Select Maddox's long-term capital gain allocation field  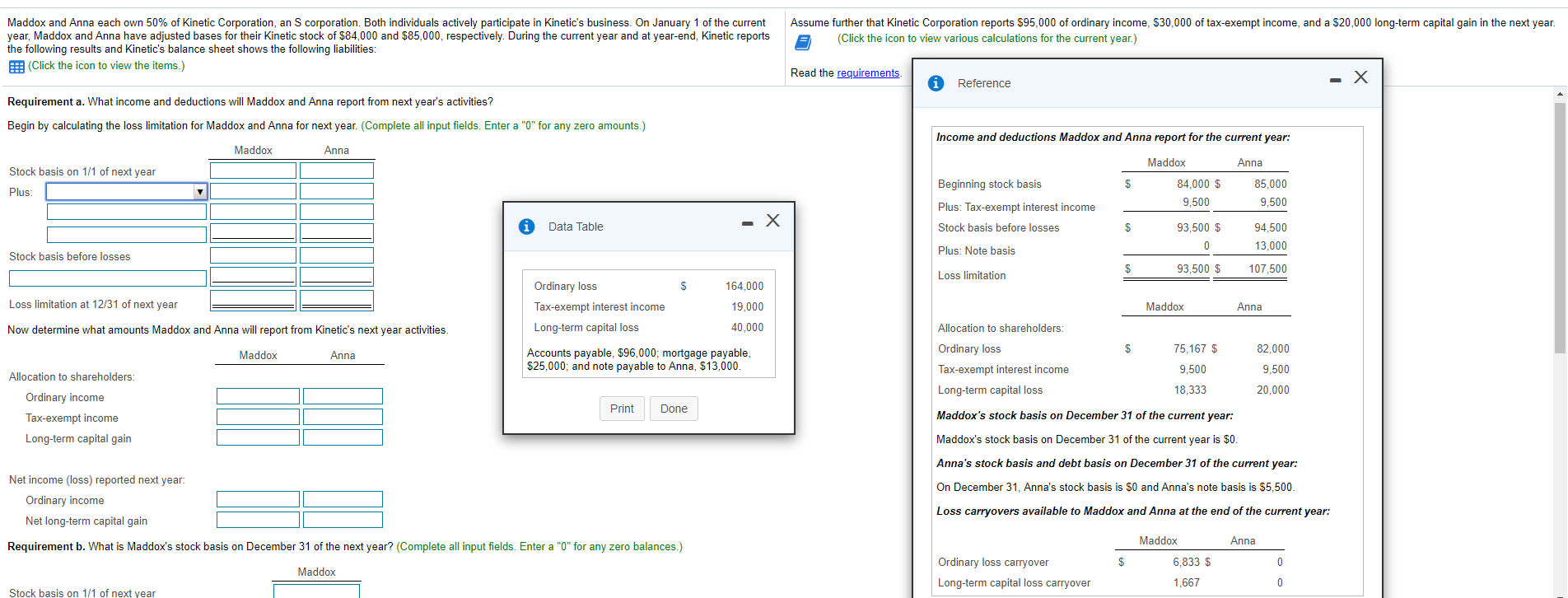258,437
